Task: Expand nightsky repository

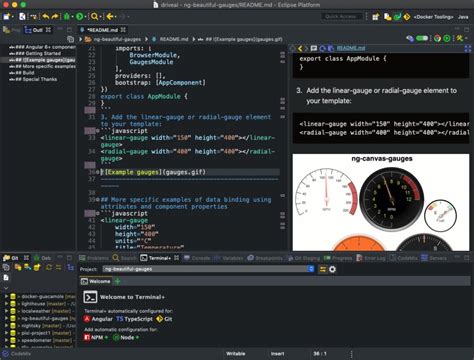Action: (x=6, y=326)
